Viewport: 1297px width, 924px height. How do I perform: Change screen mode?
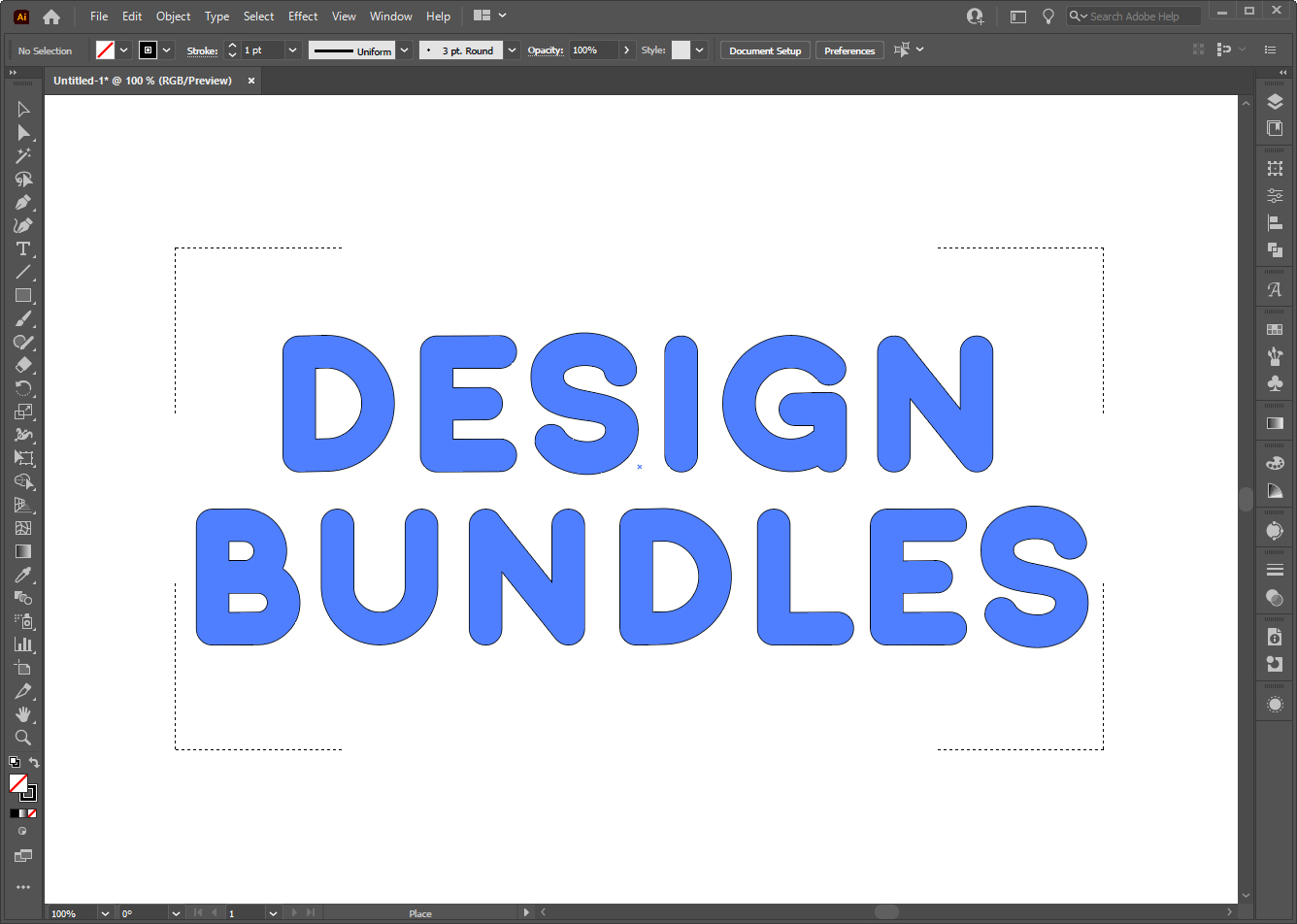click(23, 856)
